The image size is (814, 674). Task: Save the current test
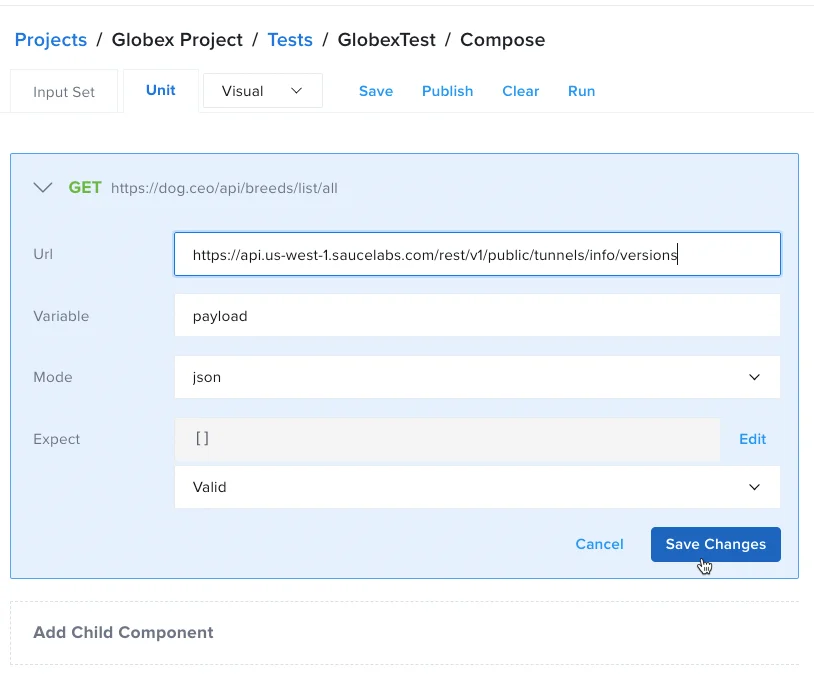(x=375, y=90)
